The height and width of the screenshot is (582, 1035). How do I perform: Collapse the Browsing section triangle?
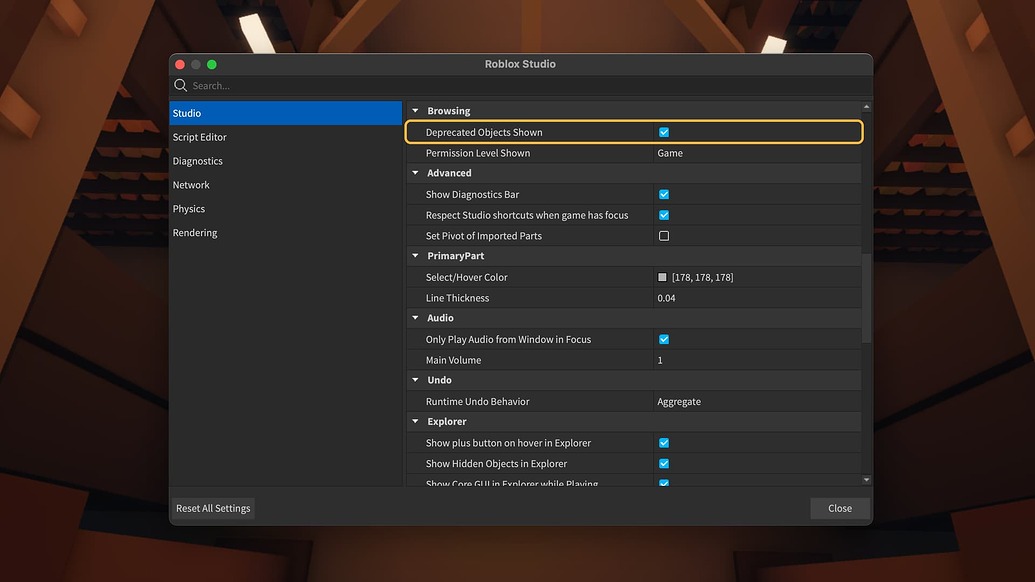pyautogui.click(x=415, y=110)
